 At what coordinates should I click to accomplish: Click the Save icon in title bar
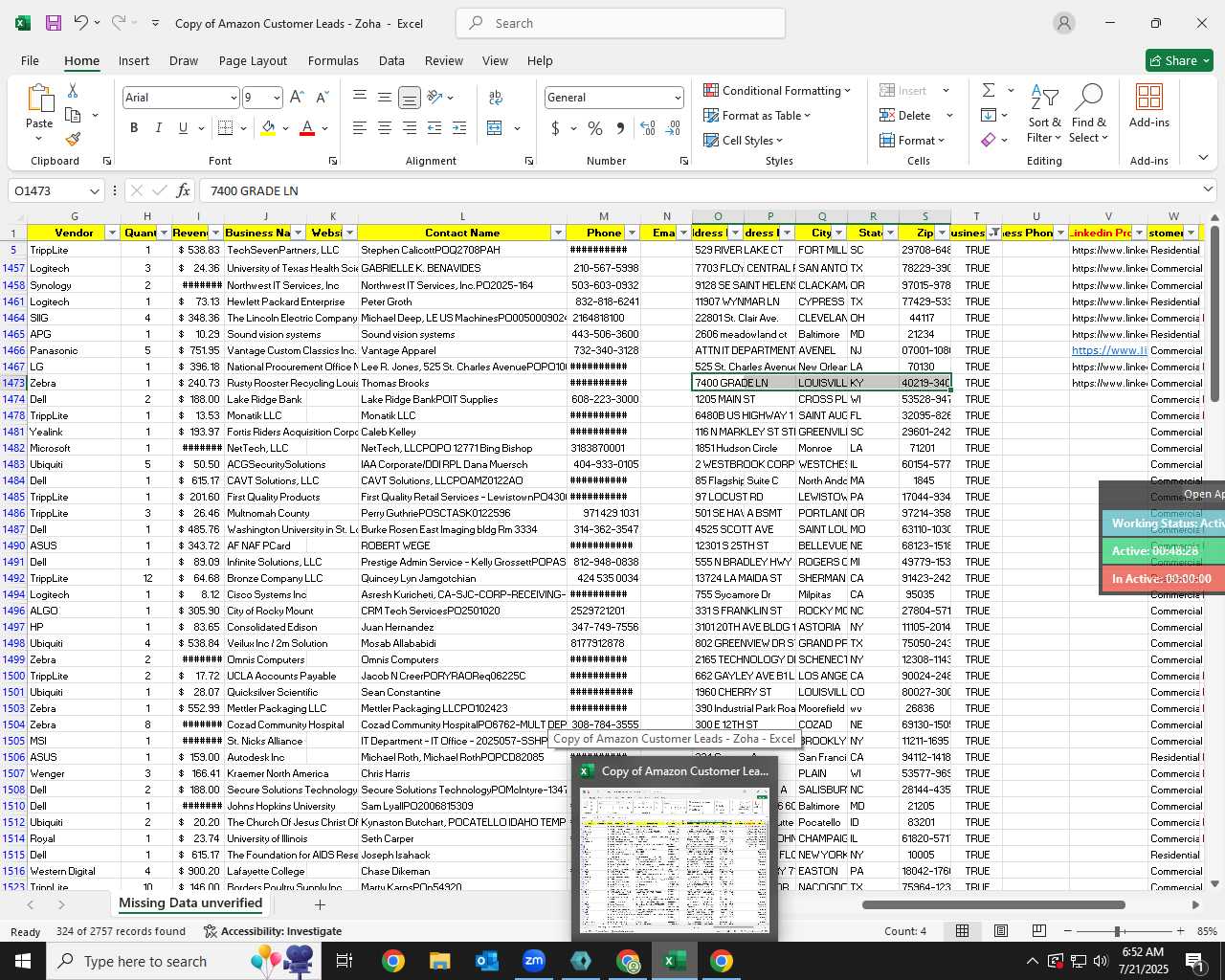[x=53, y=23]
